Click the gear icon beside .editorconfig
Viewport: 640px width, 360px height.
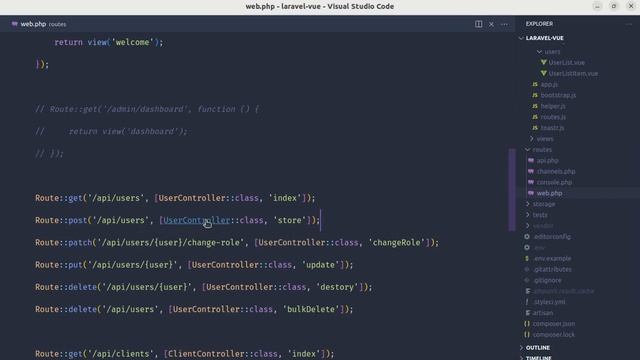527,236
